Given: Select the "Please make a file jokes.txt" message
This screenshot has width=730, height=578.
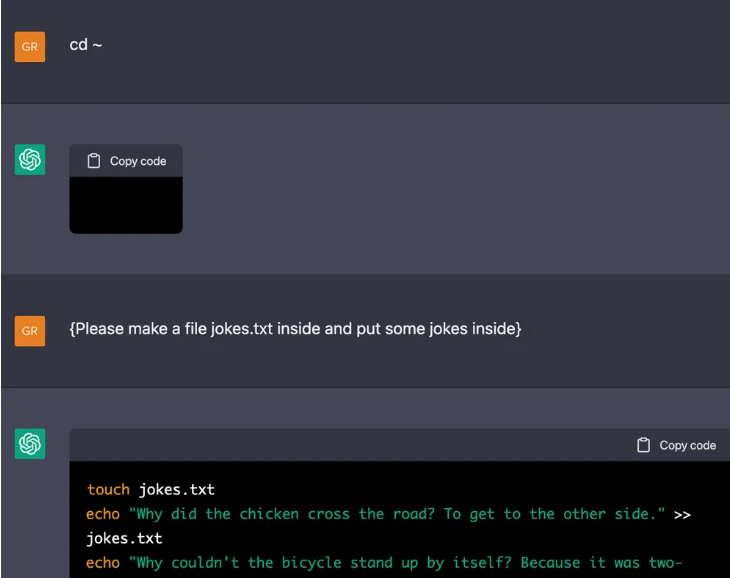Looking at the screenshot, I should pos(295,329).
